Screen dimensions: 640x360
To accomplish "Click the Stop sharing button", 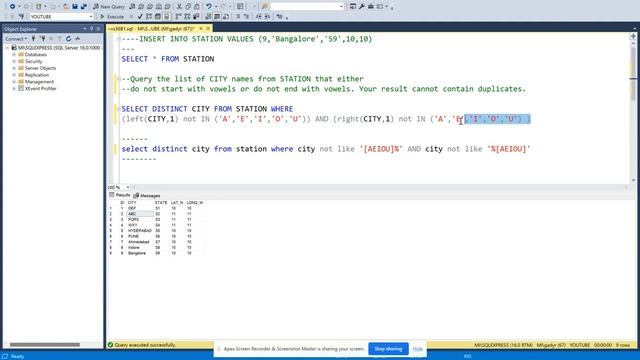I will 388,349.
